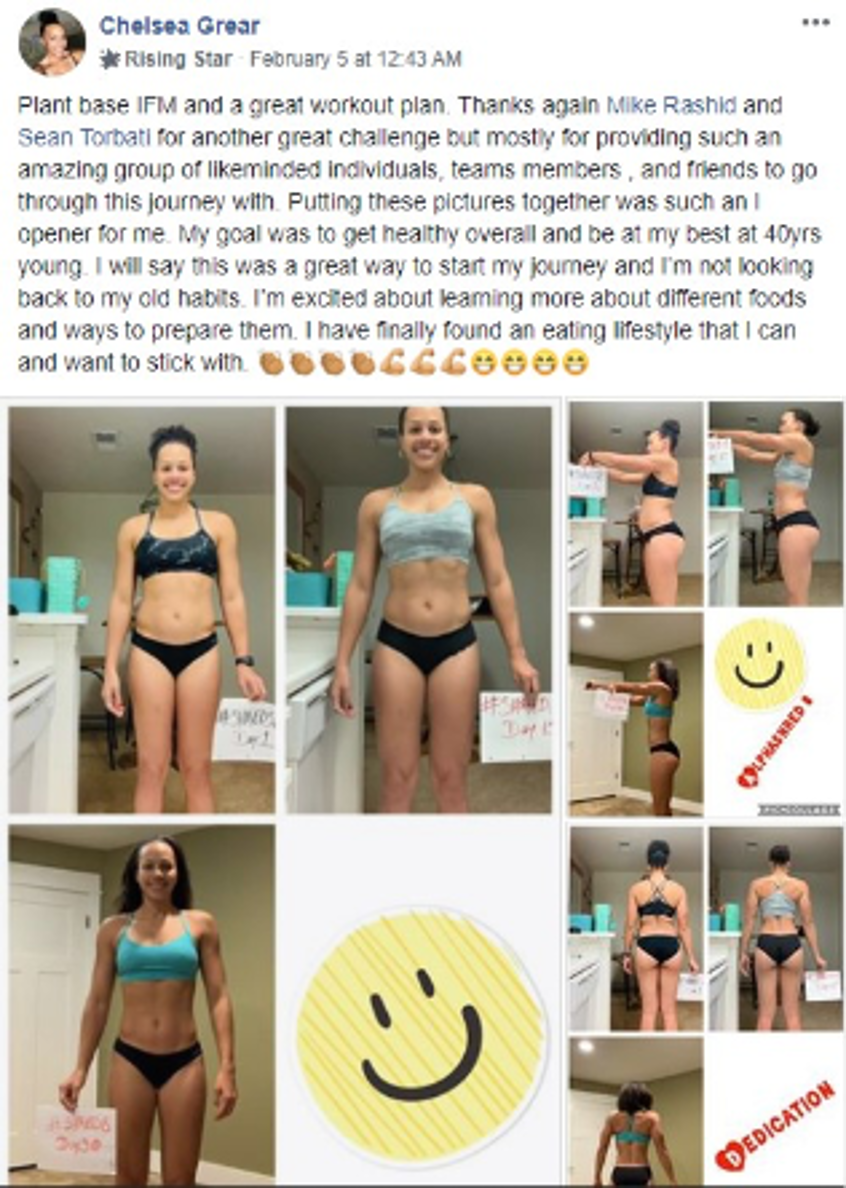
Task: Open the Day 1 front-view photo
Action: pos(142,610)
